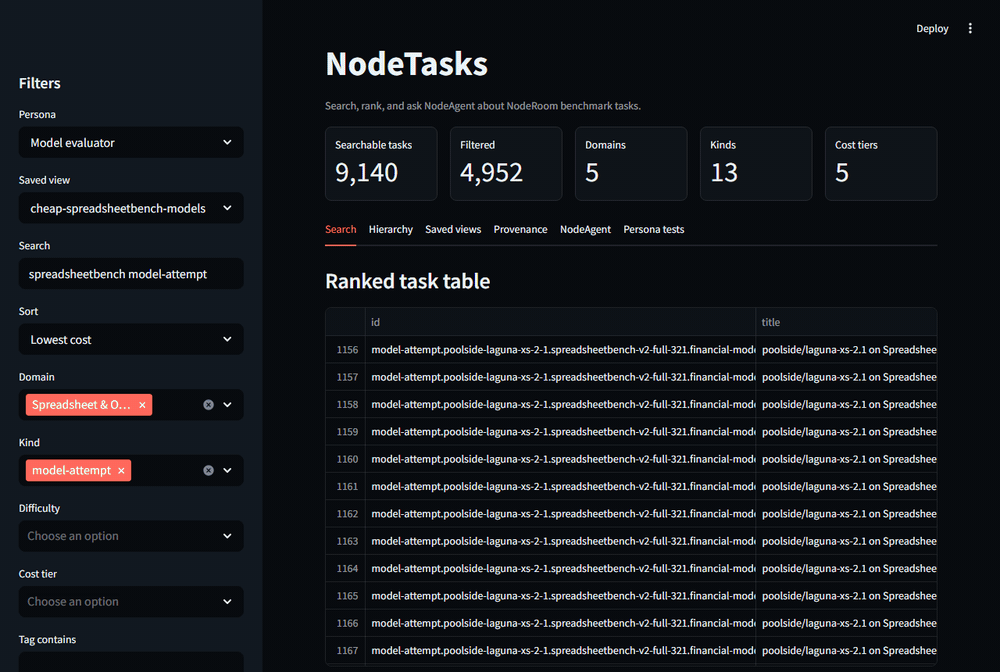Select the id cell in row 1158
Image resolution: width=1000 pixels, height=672 pixels.
(561, 404)
